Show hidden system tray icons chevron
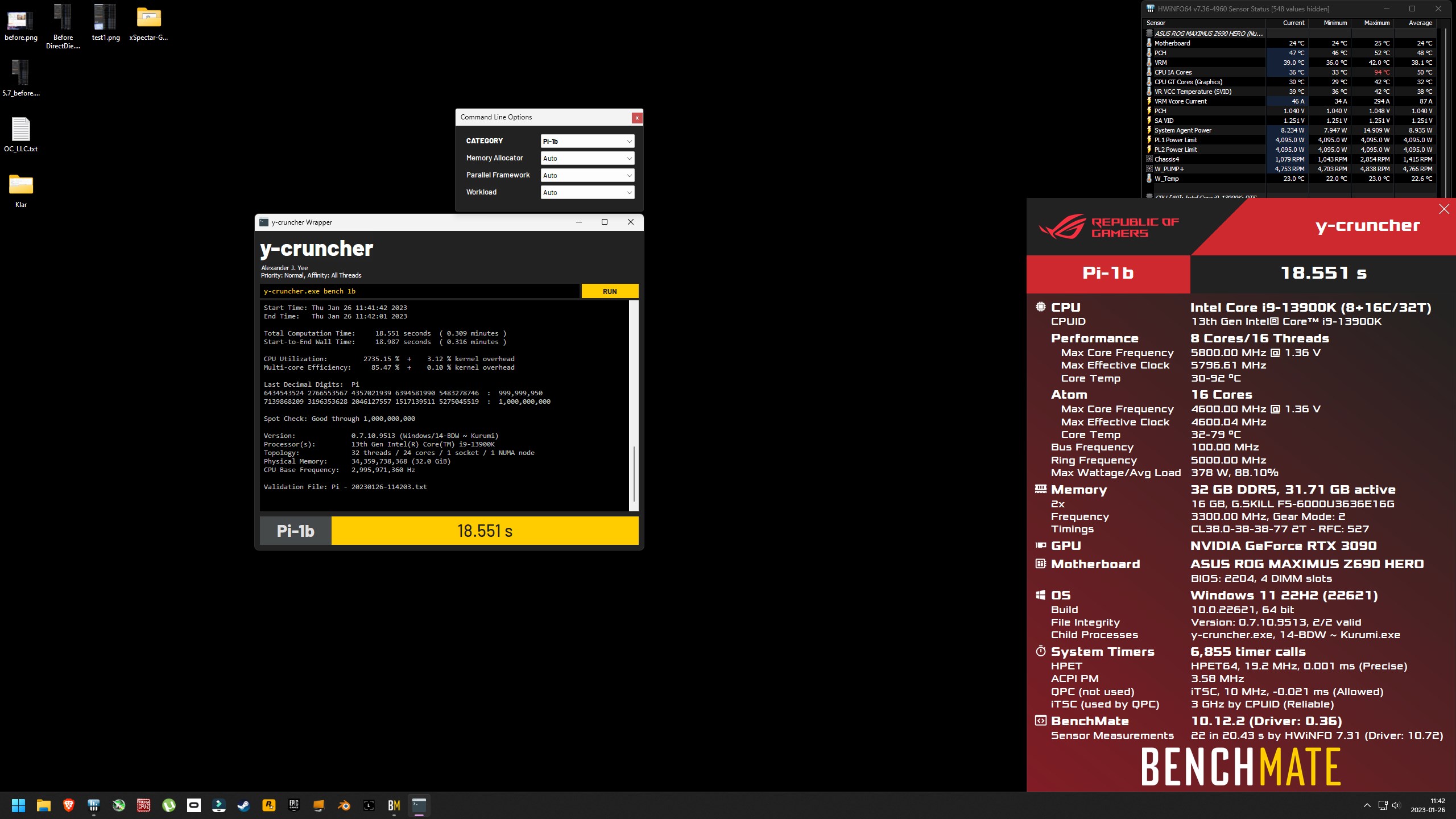Image resolution: width=1456 pixels, height=819 pixels. pos(1367,805)
